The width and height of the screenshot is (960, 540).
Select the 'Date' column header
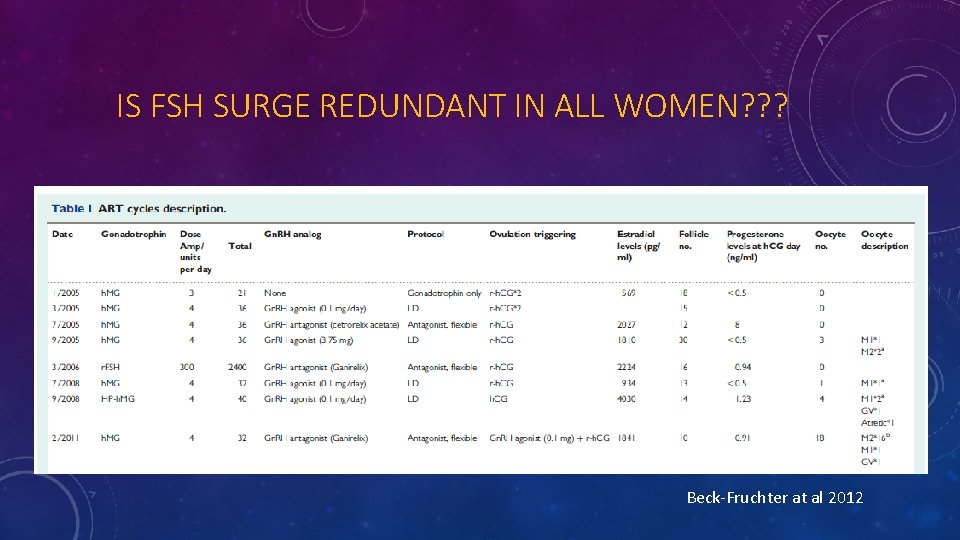[62, 234]
